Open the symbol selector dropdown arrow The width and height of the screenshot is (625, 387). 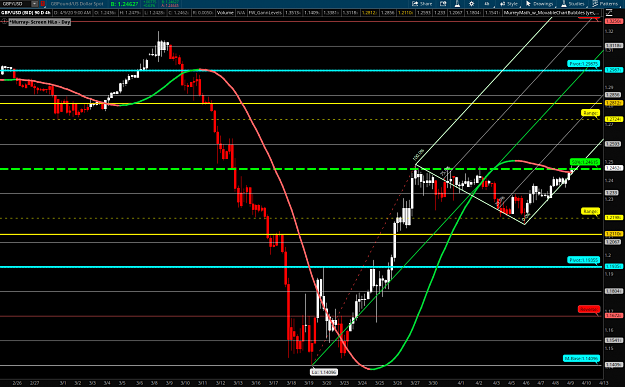(x=35, y=4)
